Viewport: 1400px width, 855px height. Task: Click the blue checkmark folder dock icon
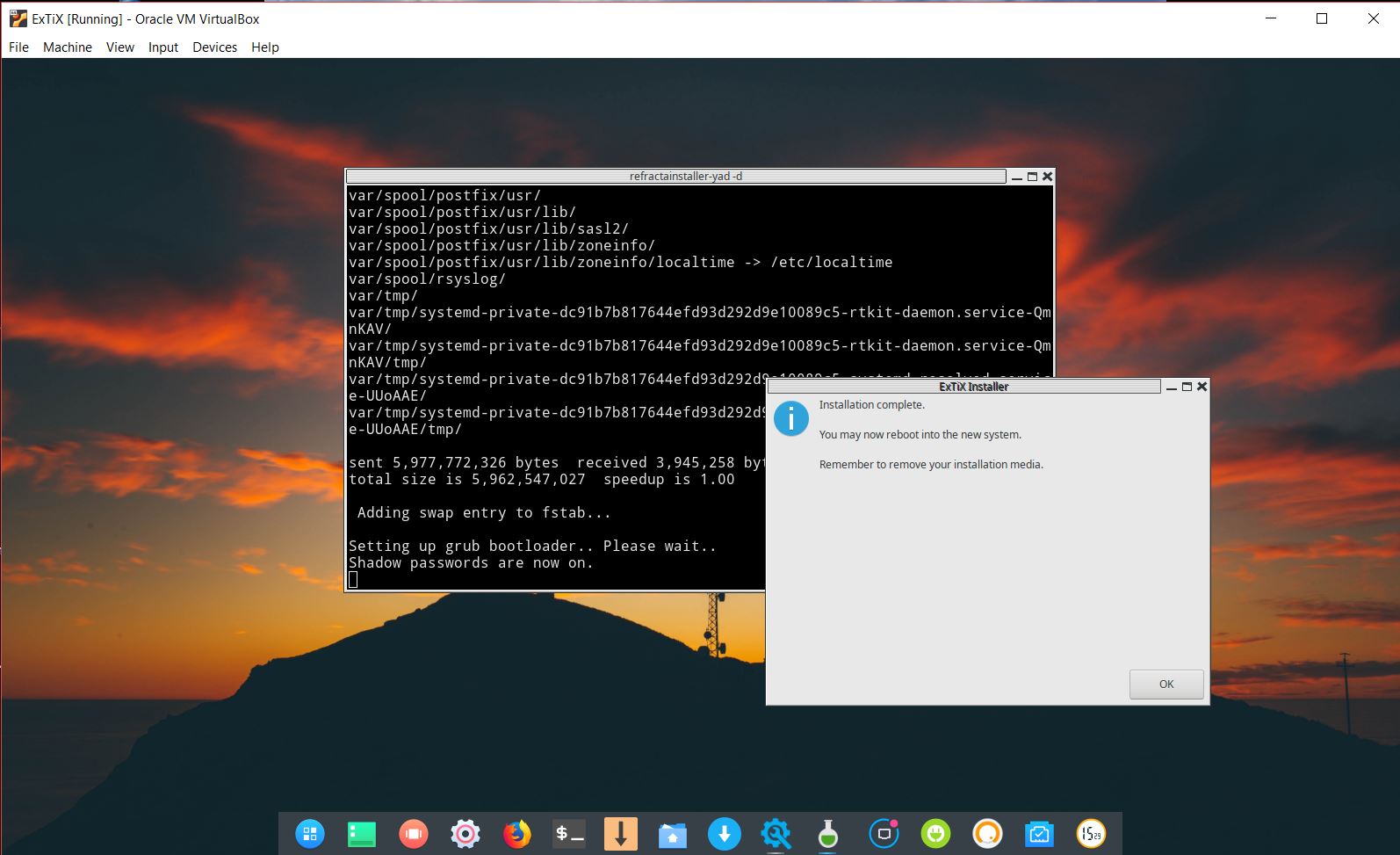1039,834
